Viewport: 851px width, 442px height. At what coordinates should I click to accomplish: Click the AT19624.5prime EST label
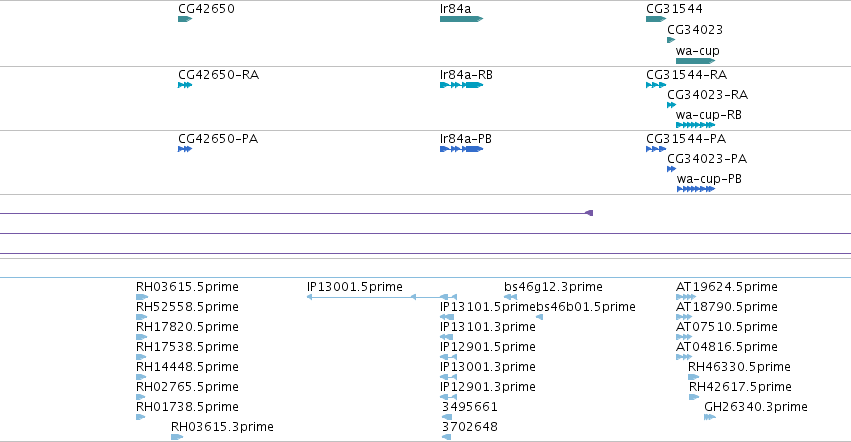pyautogui.click(x=727, y=287)
